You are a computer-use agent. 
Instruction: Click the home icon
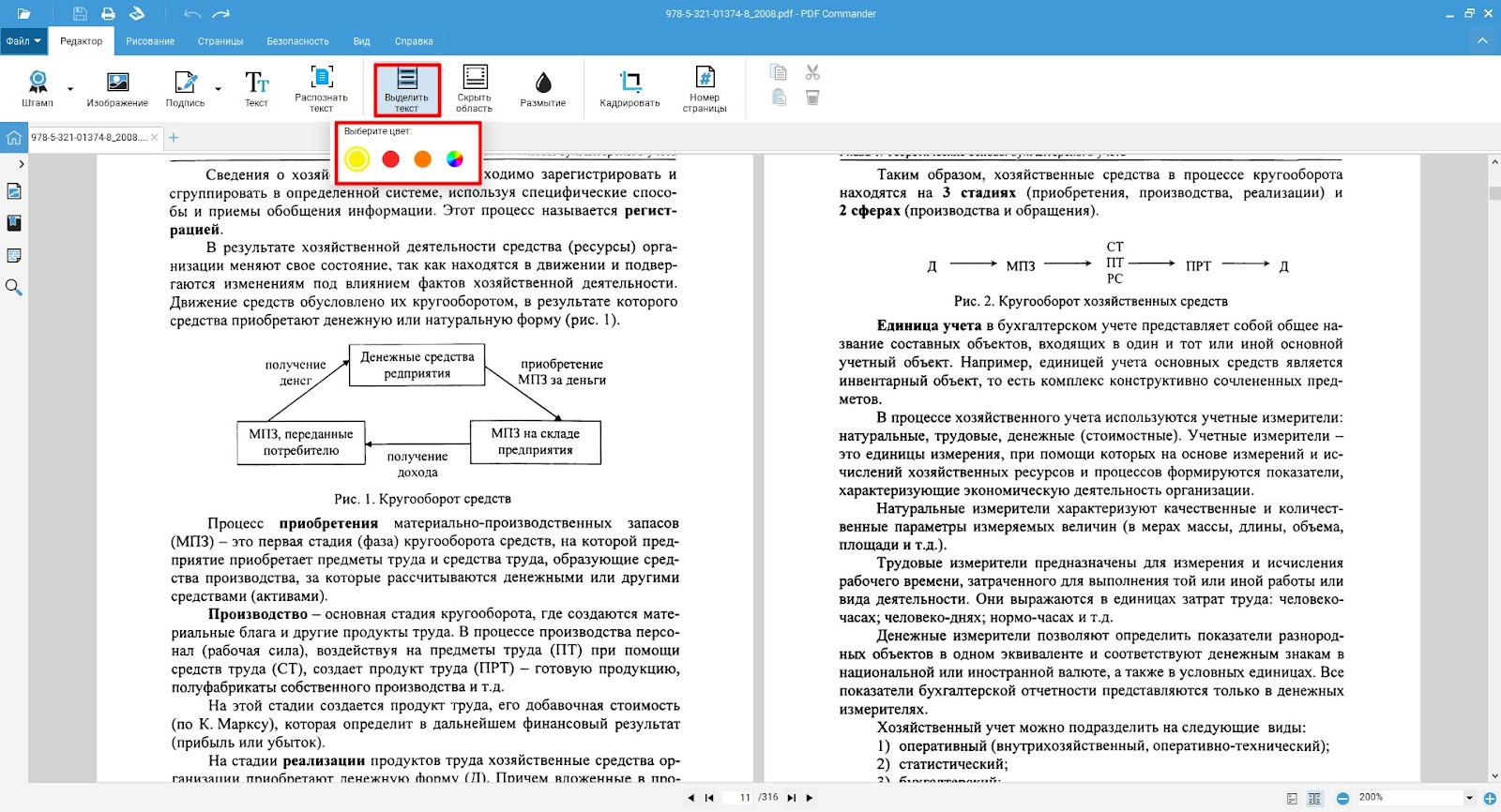(x=14, y=138)
